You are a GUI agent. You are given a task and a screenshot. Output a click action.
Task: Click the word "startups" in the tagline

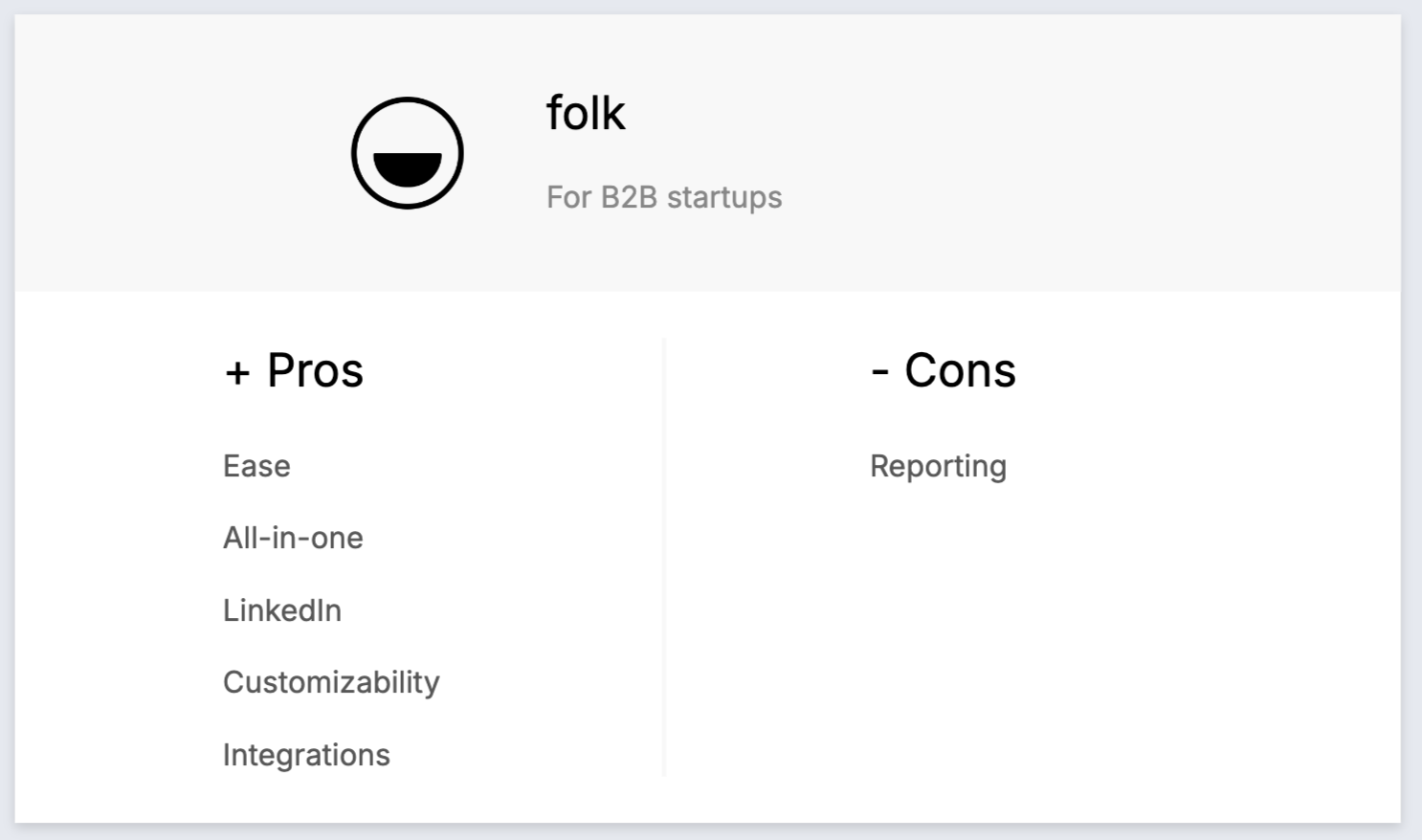point(724,197)
